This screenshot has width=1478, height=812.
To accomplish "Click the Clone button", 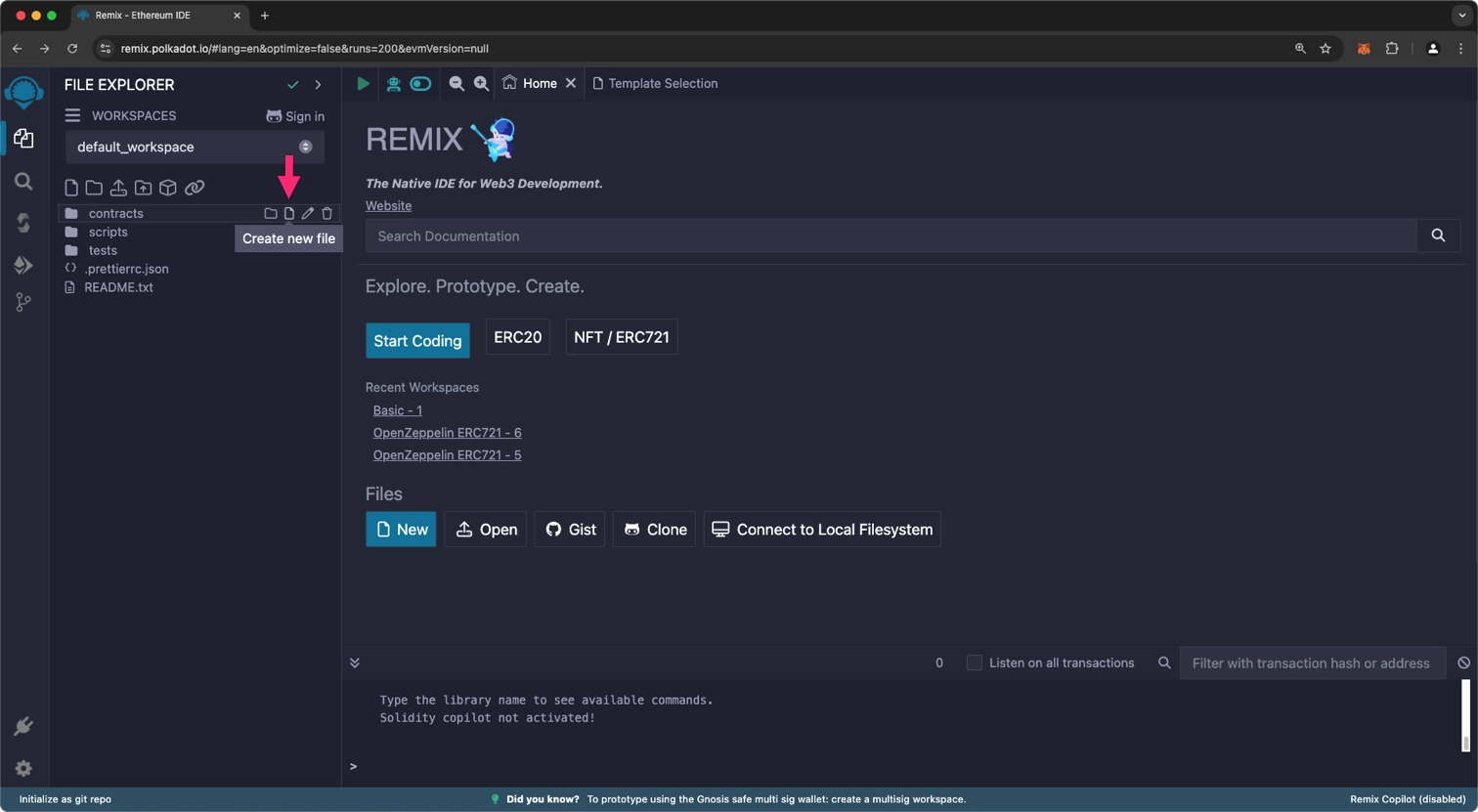I will (654, 529).
